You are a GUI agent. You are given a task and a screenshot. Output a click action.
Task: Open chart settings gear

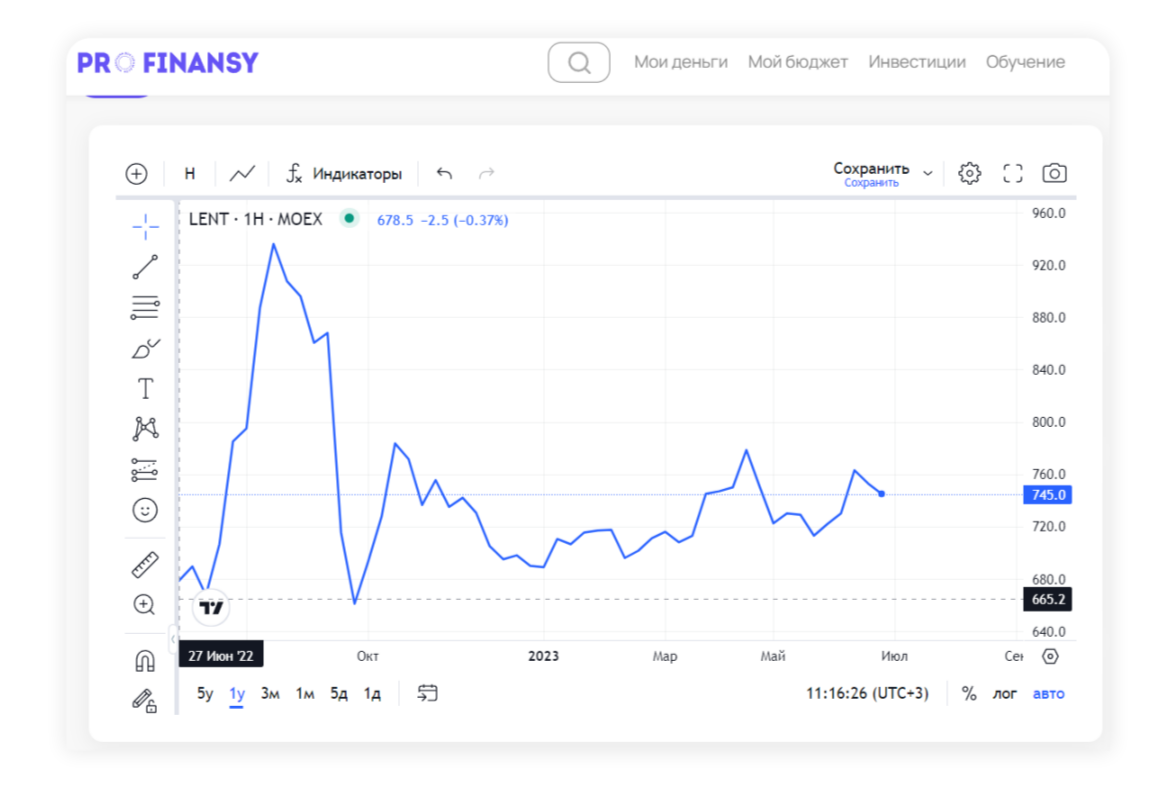[969, 173]
